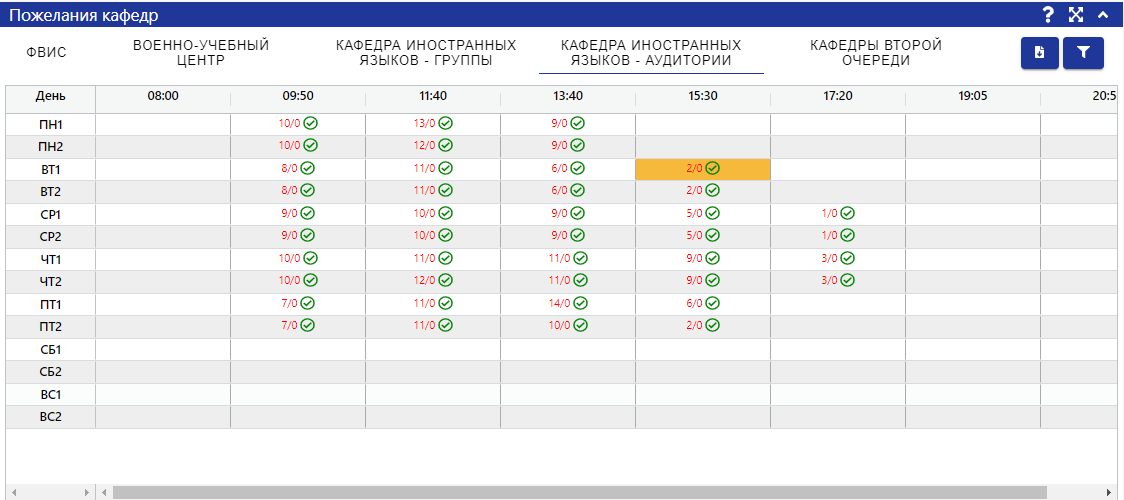Click green check icon in ПТ1 13:40 cell
Image resolution: width=1124 pixels, height=500 pixels.
coord(580,303)
